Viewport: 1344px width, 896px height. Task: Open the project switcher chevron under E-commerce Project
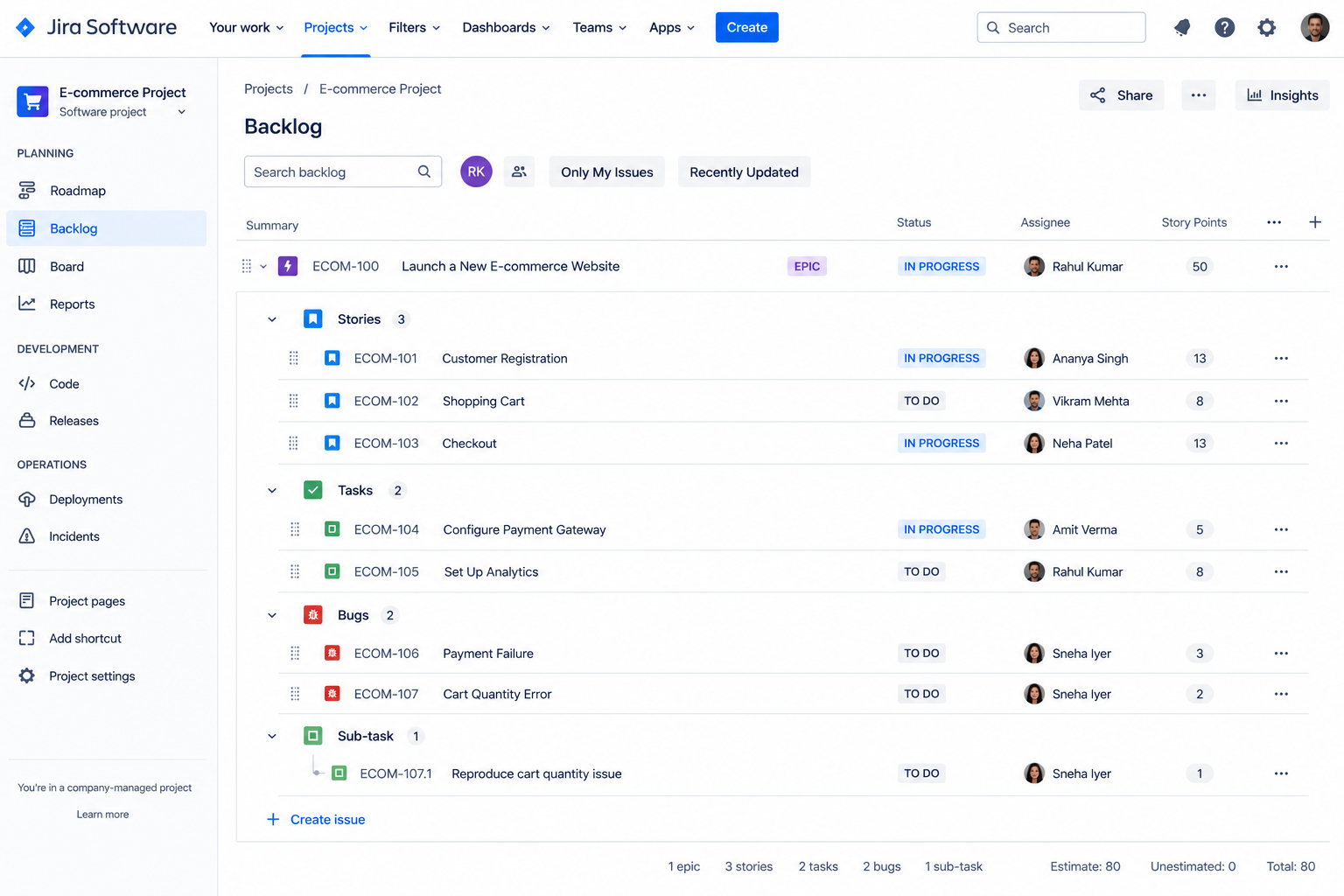point(181,112)
